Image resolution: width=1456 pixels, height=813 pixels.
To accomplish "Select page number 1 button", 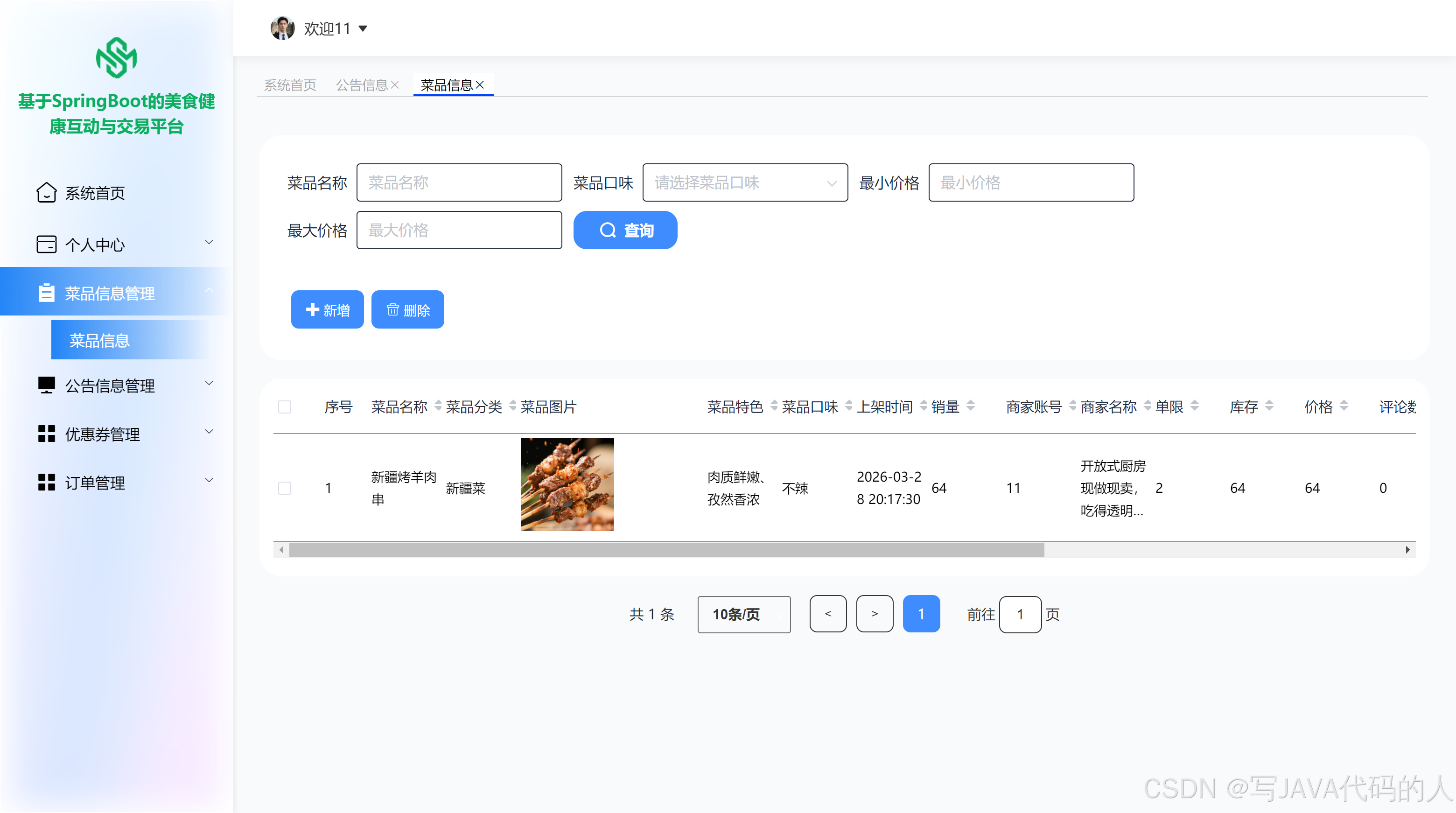I will (921, 613).
